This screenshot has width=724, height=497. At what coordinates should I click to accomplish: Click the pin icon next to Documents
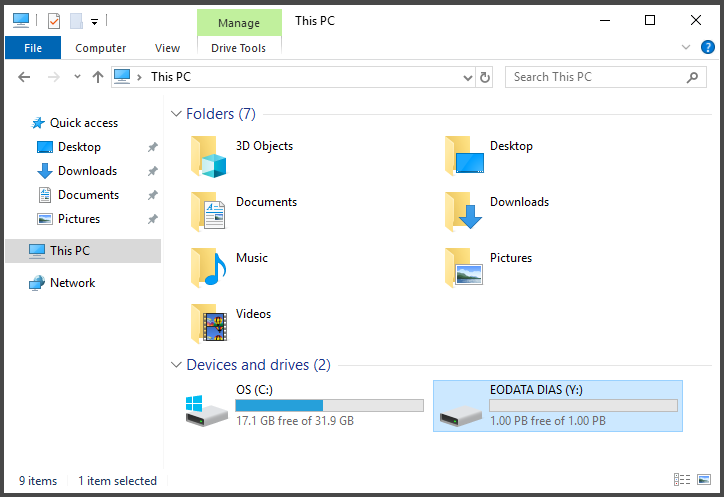point(152,195)
